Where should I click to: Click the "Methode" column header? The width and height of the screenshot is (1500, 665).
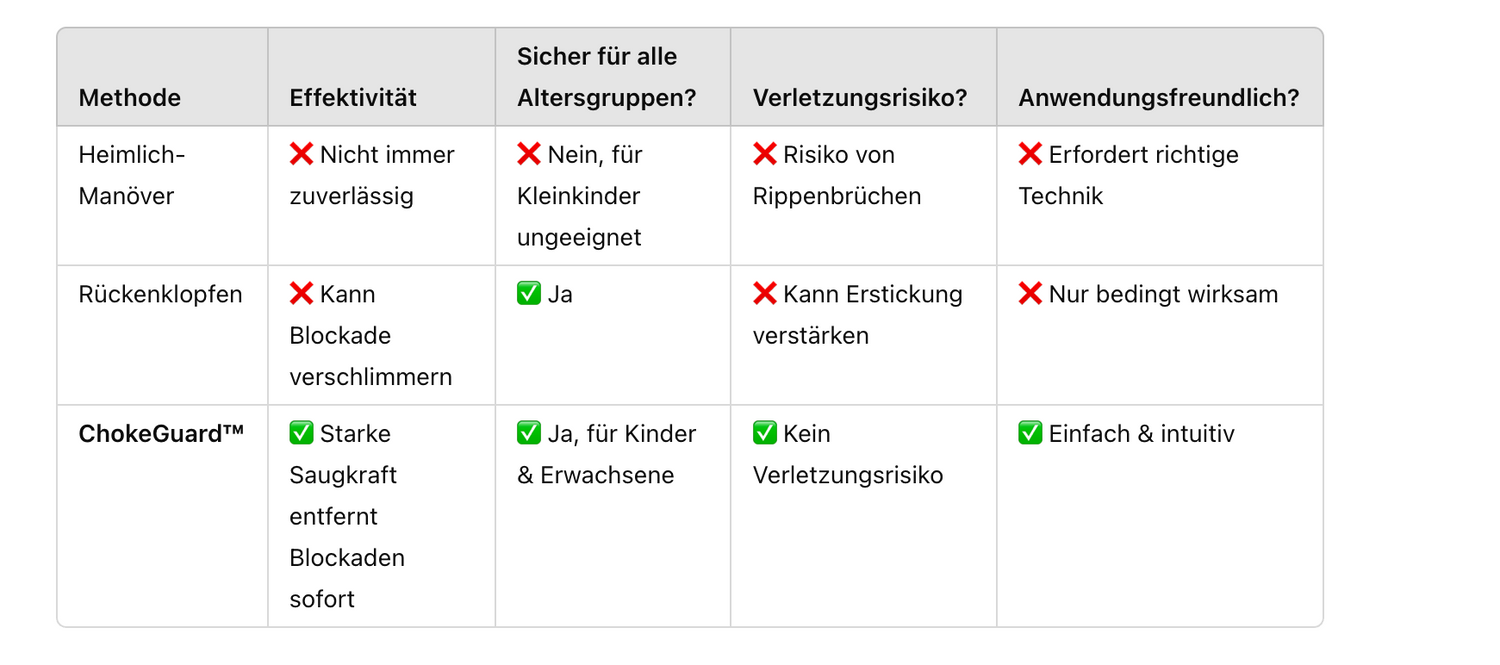[x=130, y=98]
